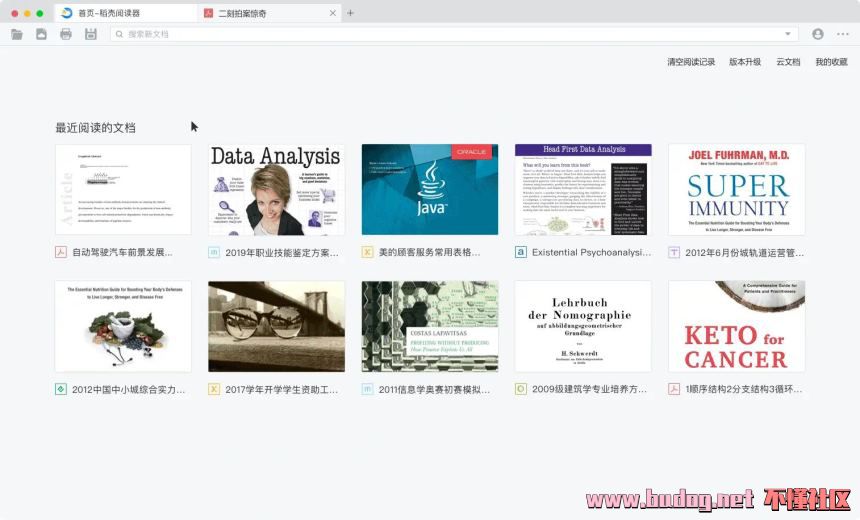Open file name 美的顾客服务常用表格…
The width and height of the screenshot is (860, 520).
tap(429, 252)
